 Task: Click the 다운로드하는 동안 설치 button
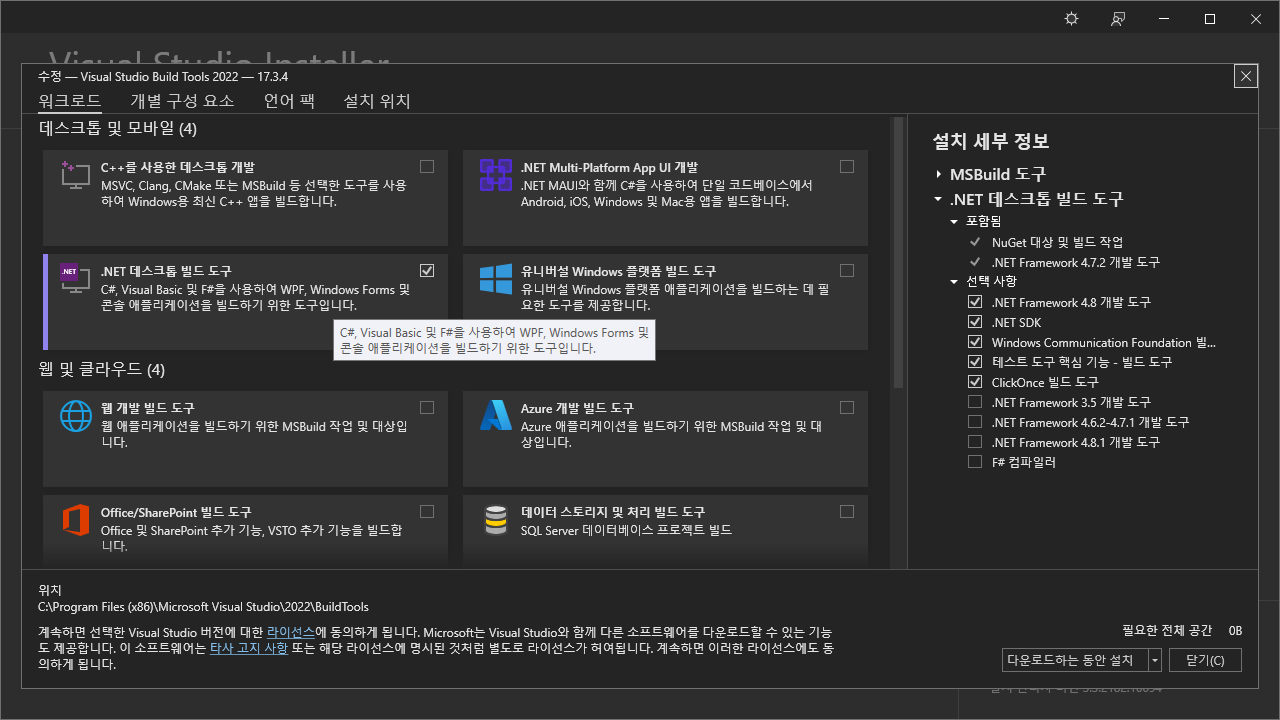click(1075, 660)
